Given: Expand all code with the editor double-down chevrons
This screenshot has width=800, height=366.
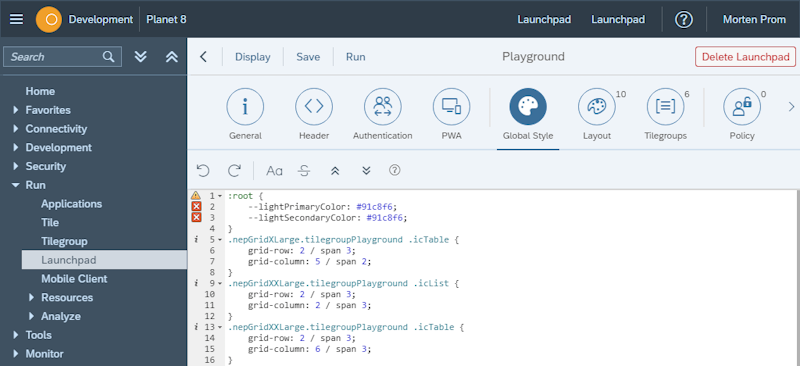Looking at the screenshot, I should 366,170.
